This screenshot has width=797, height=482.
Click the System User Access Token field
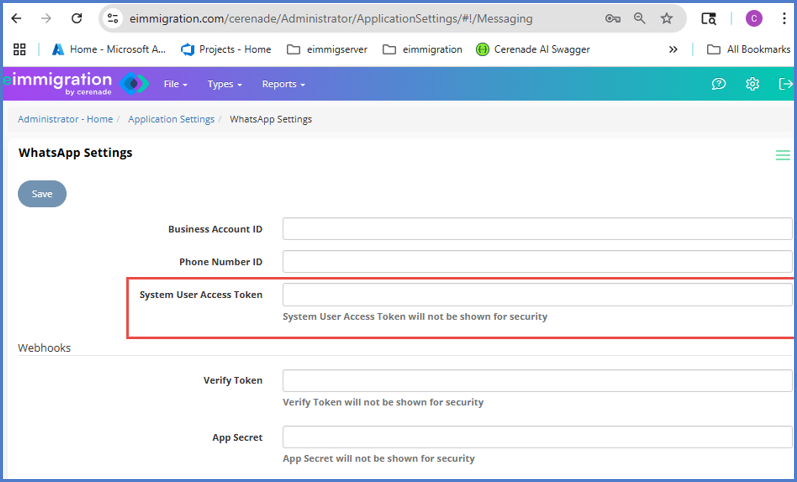coord(537,295)
